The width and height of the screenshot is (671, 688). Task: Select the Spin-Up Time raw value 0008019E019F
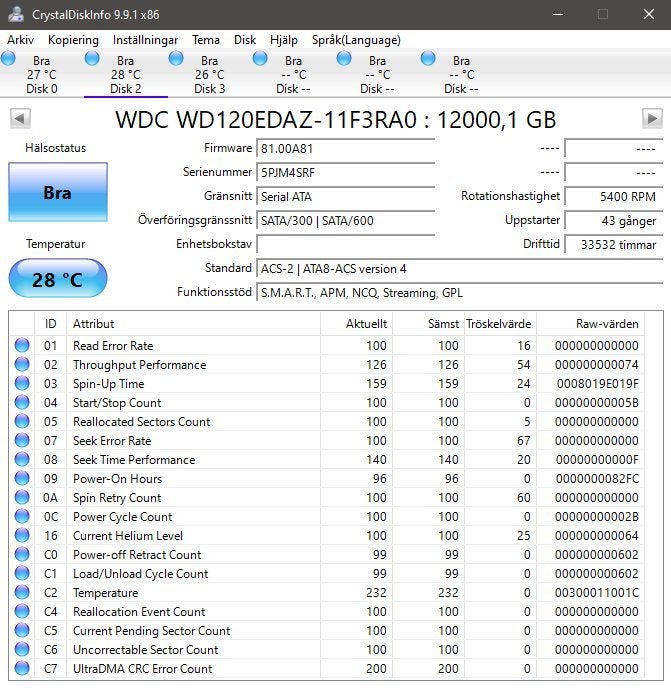598,384
